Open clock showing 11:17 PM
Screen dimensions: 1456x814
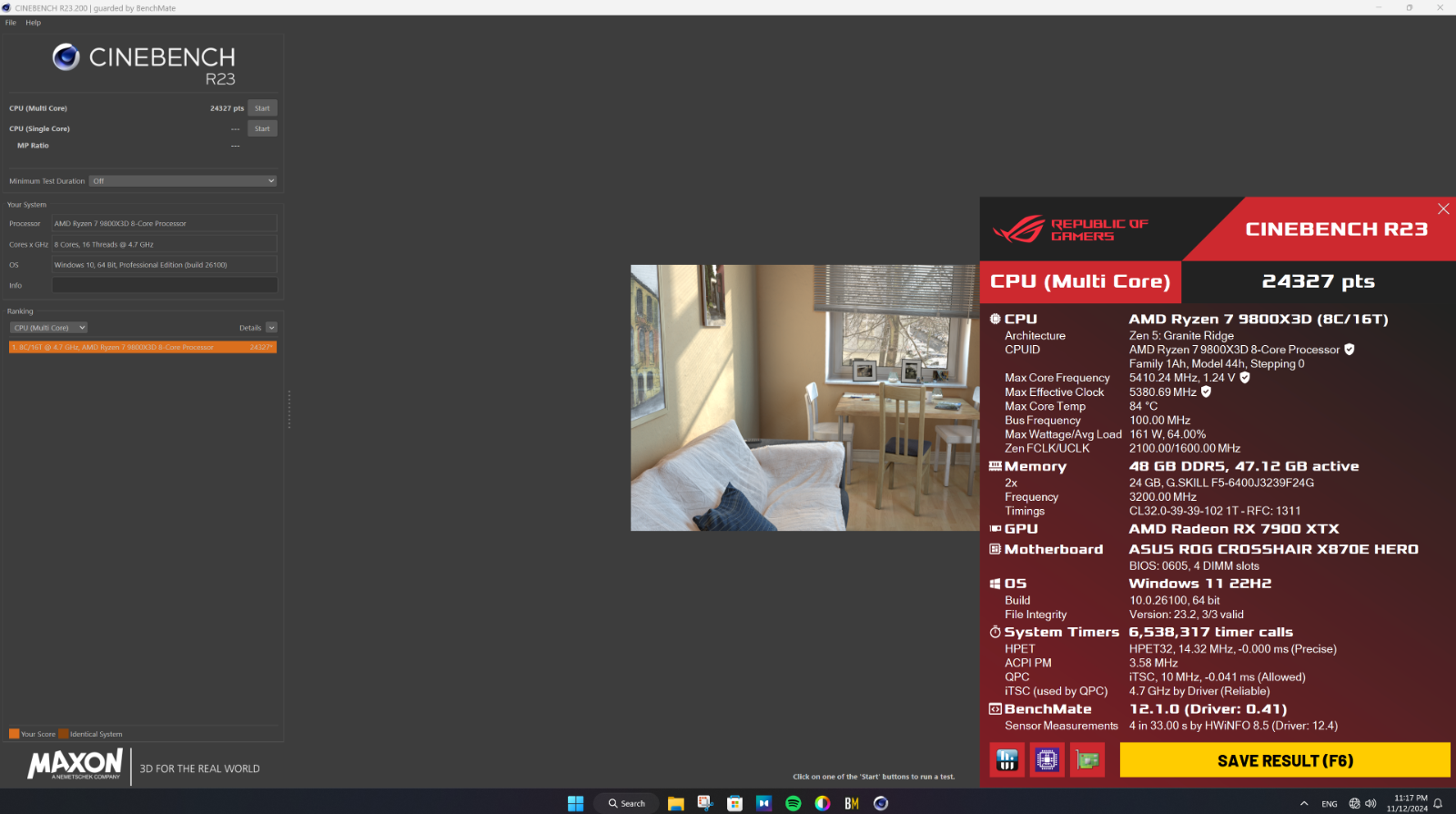(1407, 803)
